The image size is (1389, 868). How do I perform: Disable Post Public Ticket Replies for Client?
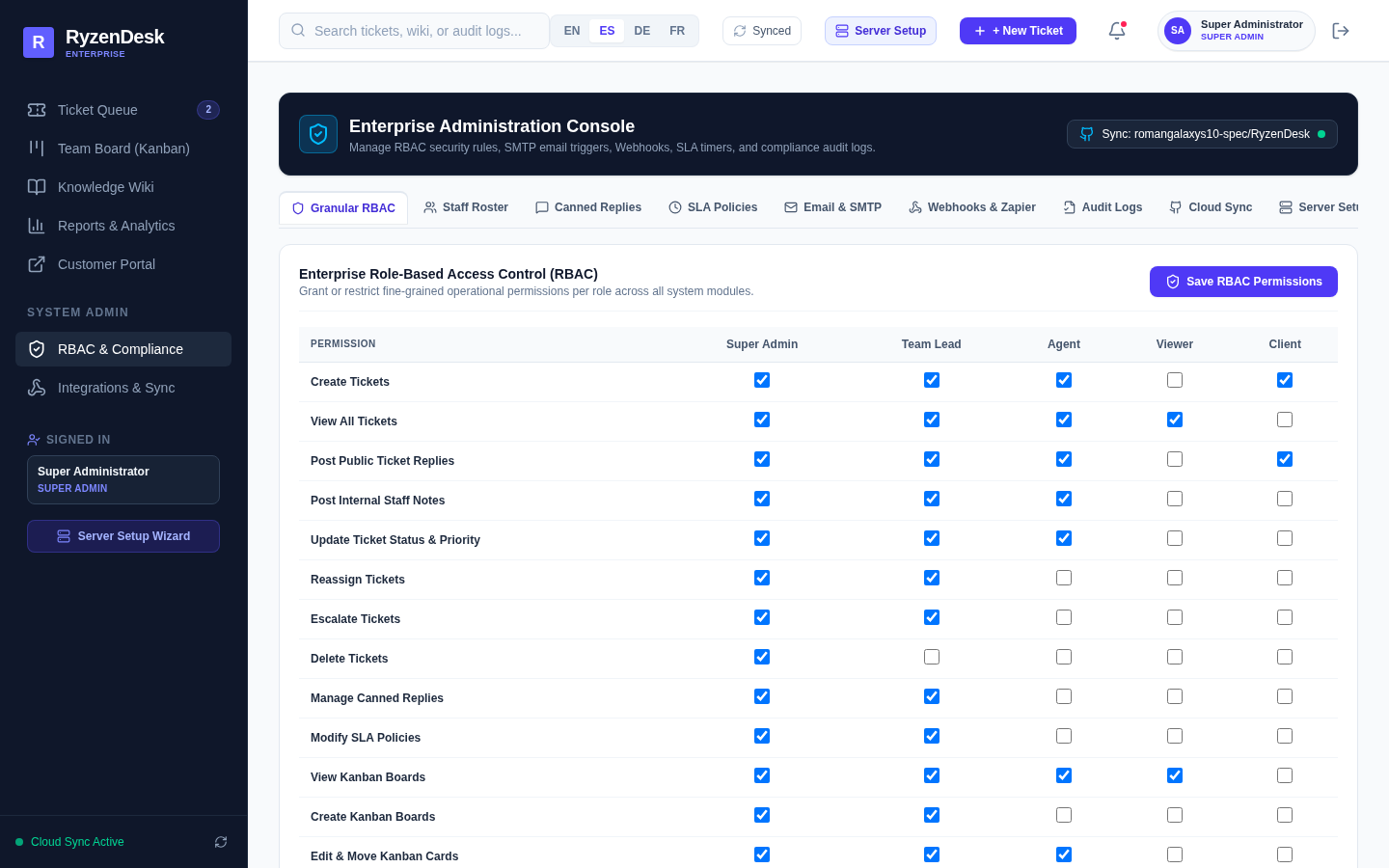tap(1285, 459)
